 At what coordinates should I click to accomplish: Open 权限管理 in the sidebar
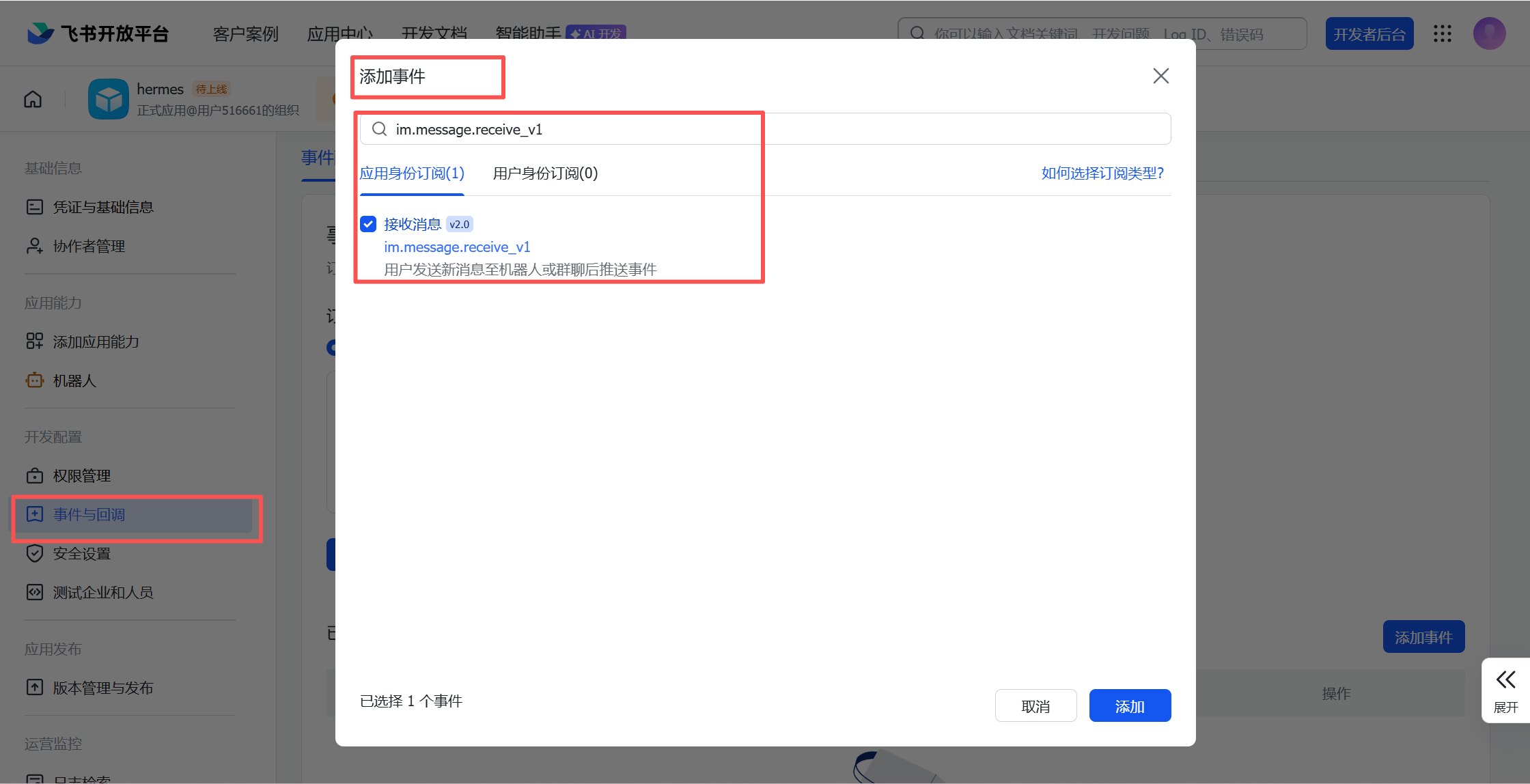point(81,475)
